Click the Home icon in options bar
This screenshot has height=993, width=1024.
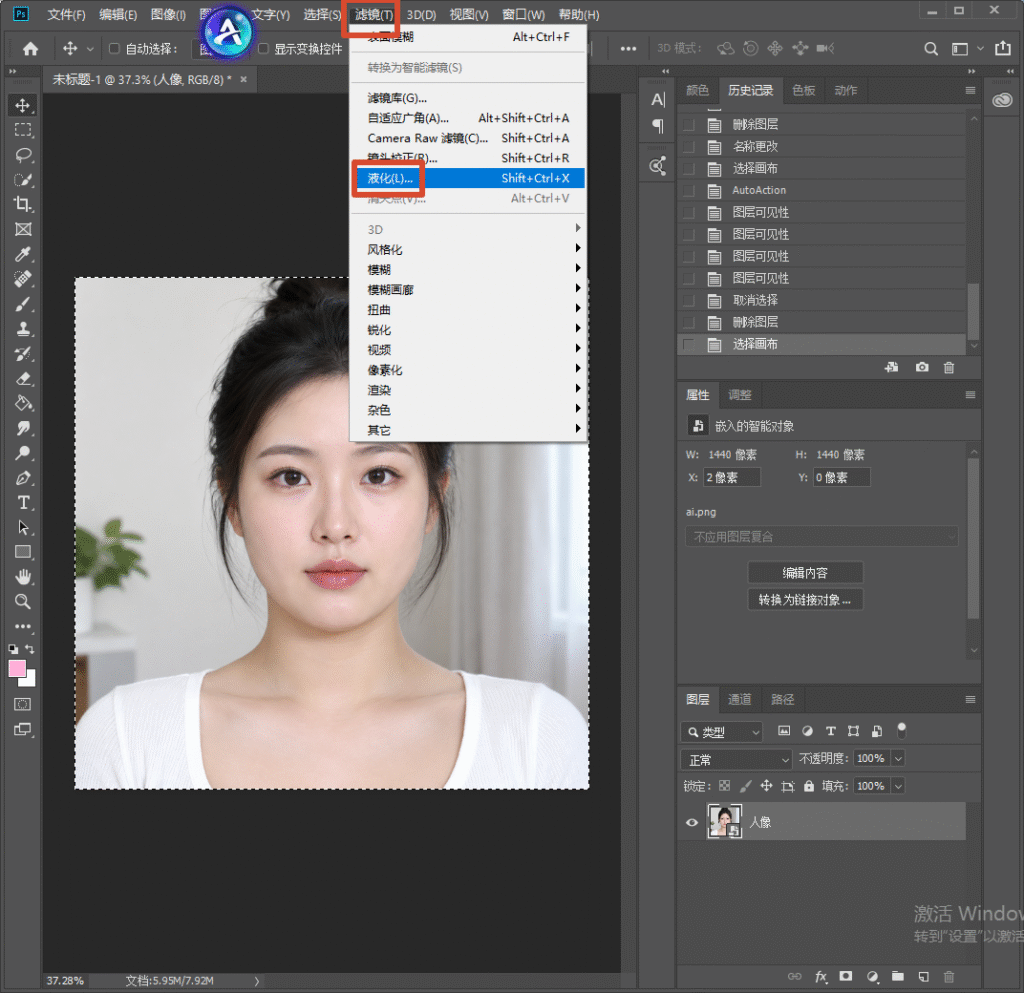click(x=30, y=49)
